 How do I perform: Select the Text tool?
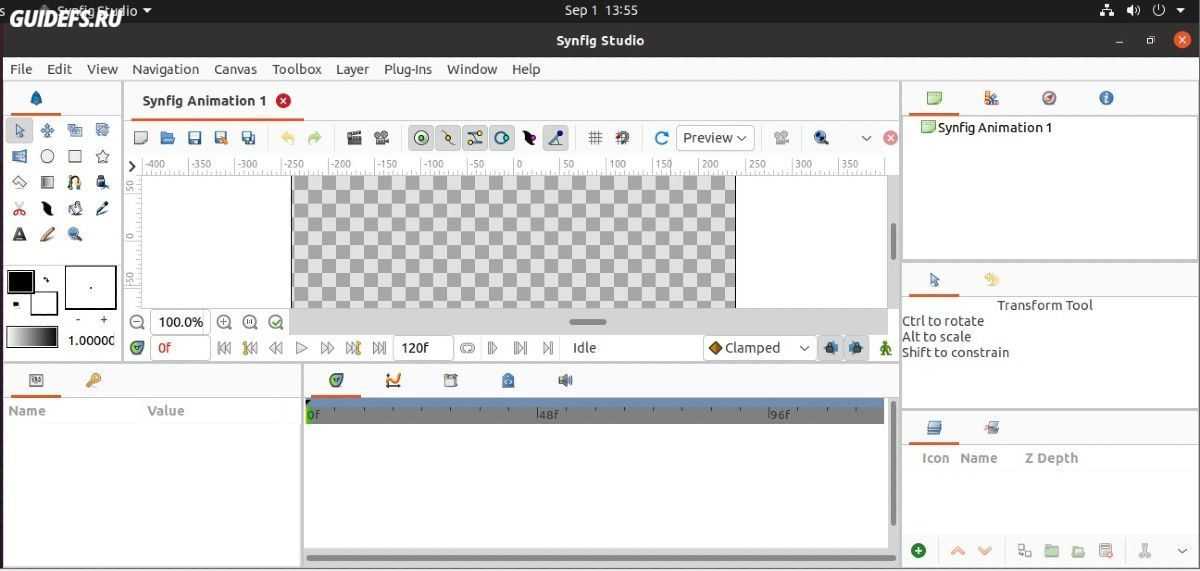point(19,234)
